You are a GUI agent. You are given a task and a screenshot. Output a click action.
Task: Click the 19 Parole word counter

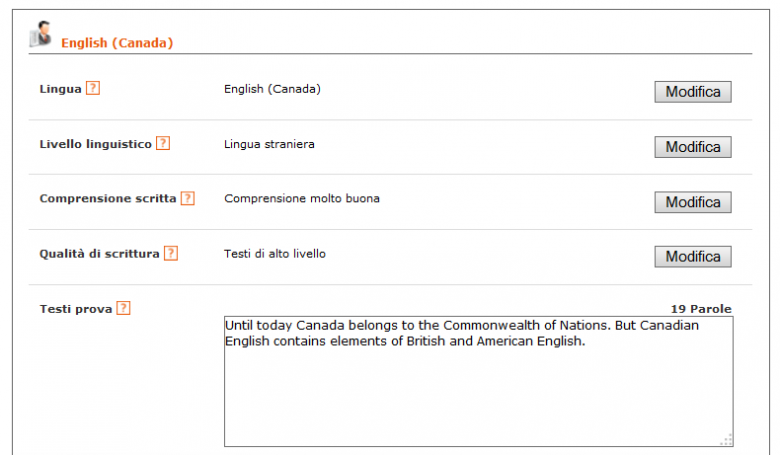(x=701, y=309)
